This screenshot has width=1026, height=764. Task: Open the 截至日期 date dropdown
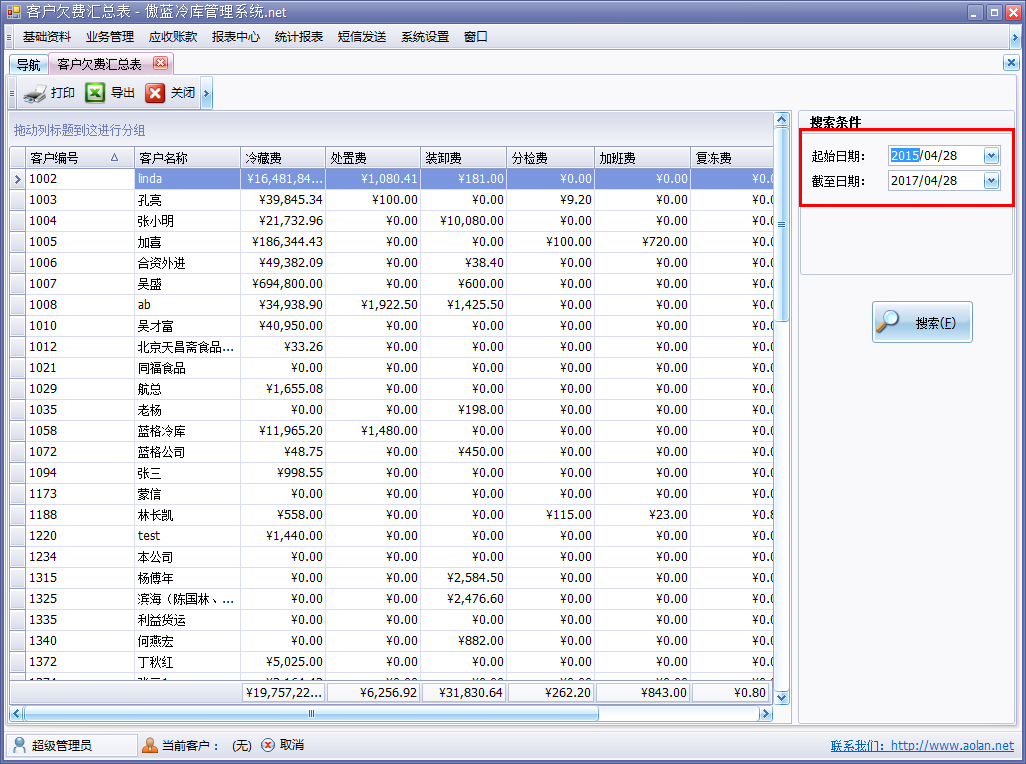click(991, 181)
